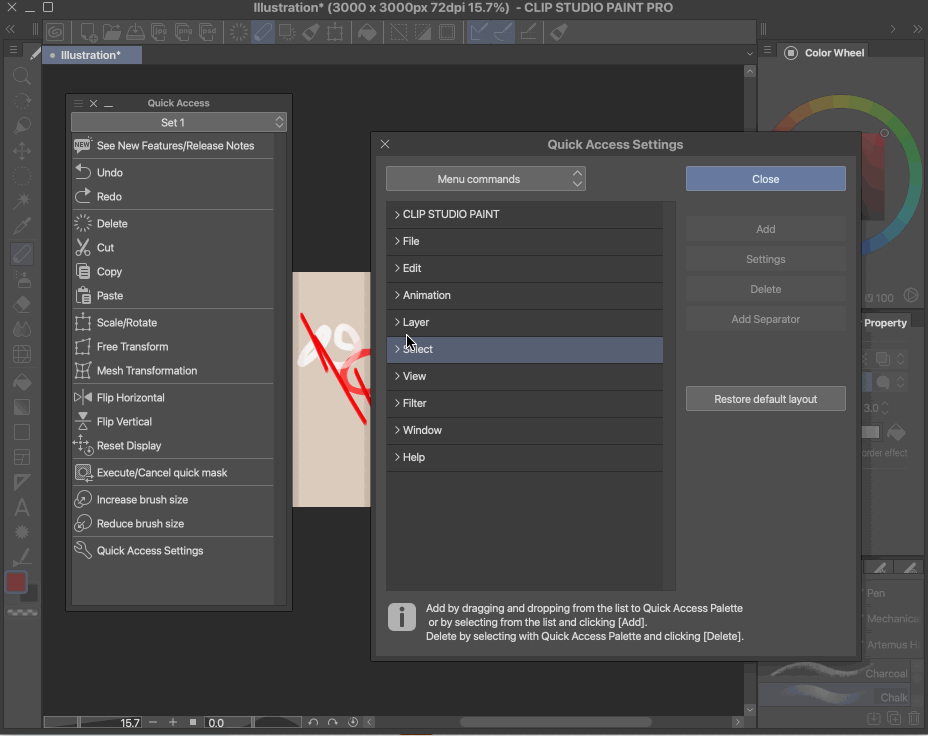Select the transparent color swatch

(x=22, y=613)
